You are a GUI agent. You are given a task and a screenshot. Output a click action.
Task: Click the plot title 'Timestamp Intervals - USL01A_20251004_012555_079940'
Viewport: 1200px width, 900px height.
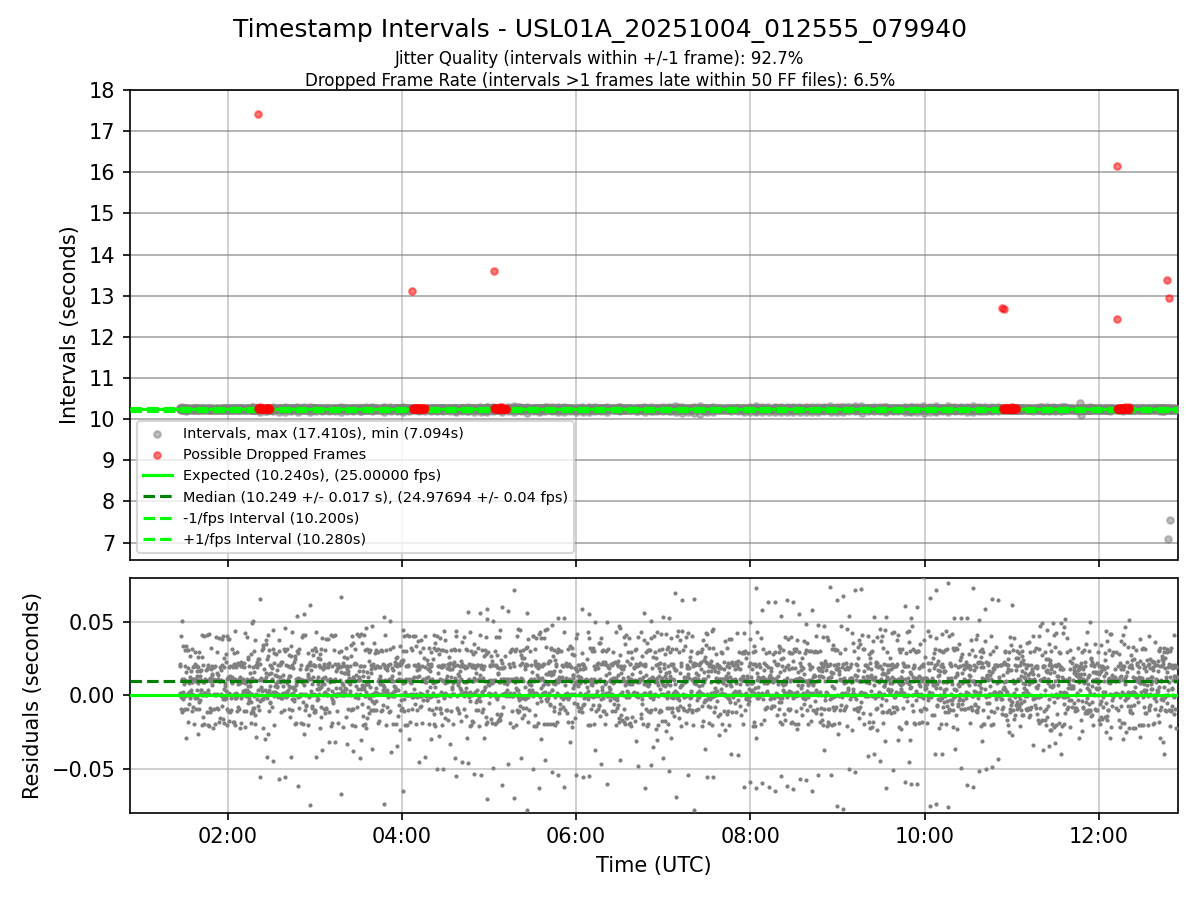pos(600,29)
